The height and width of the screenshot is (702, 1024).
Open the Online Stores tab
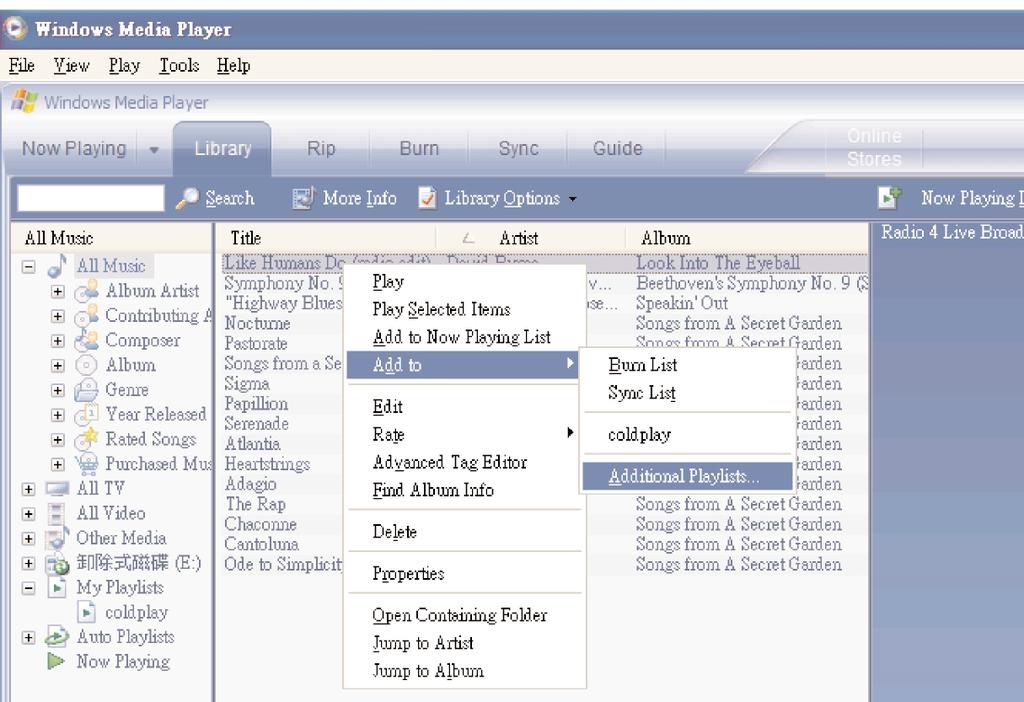coord(874,147)
